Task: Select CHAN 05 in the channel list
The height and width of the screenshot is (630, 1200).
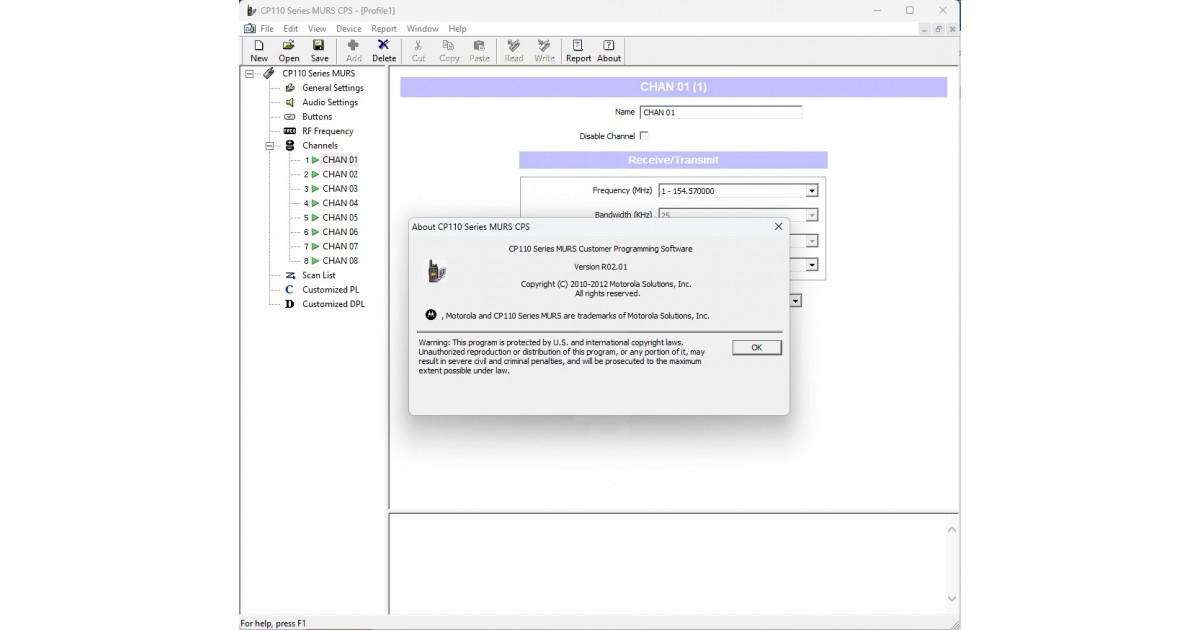Action: [339, 217]
